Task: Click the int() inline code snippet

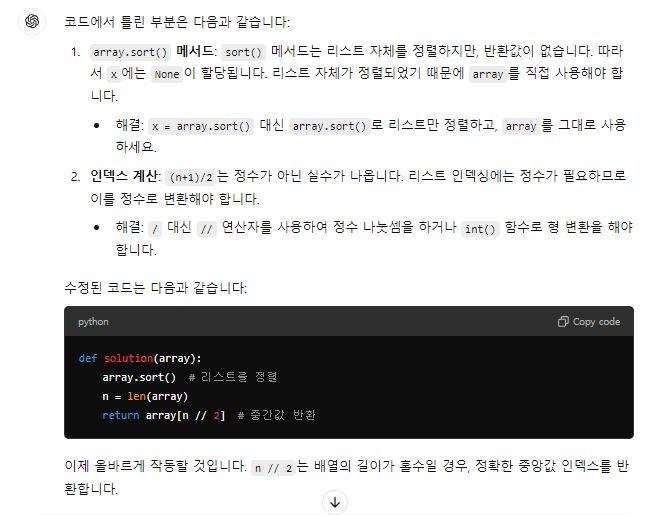Action: 480,229
